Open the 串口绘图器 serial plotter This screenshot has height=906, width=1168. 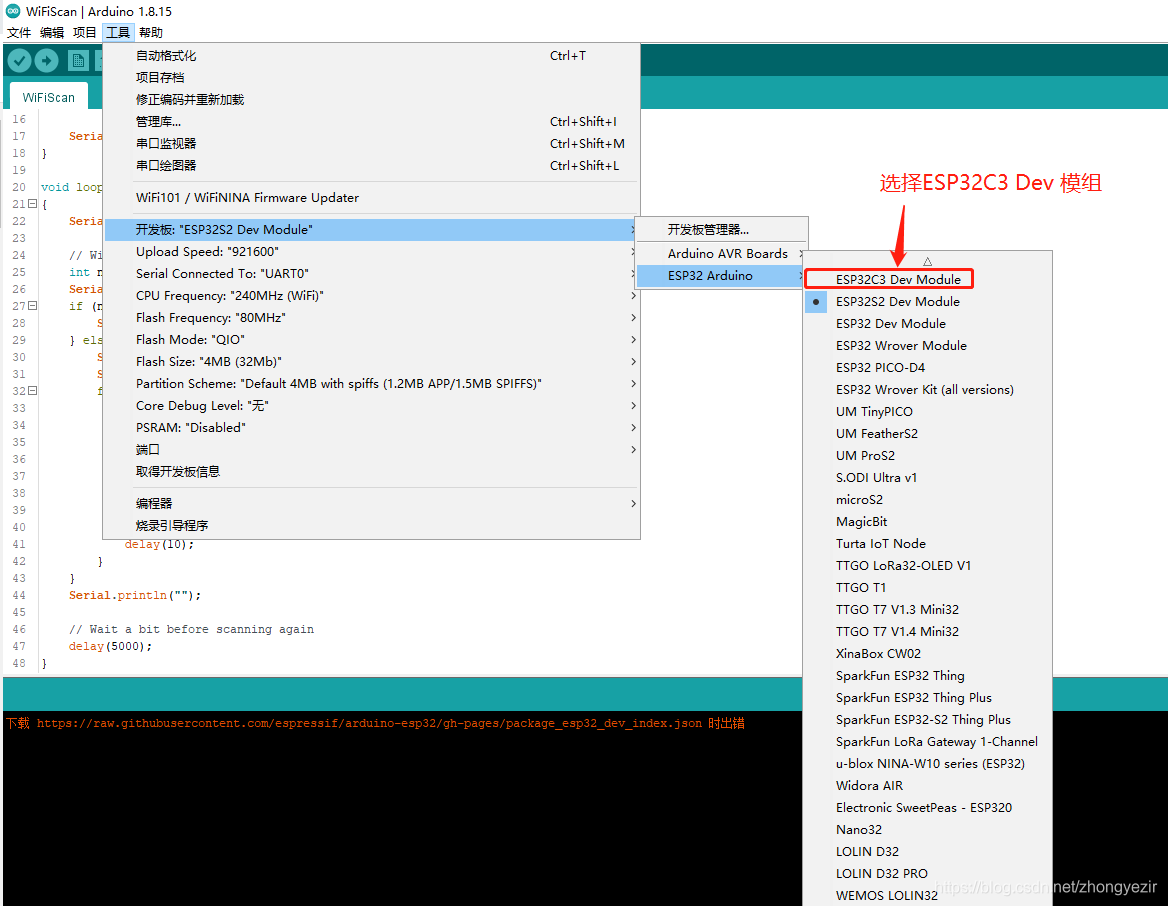[x=372, y=165]
